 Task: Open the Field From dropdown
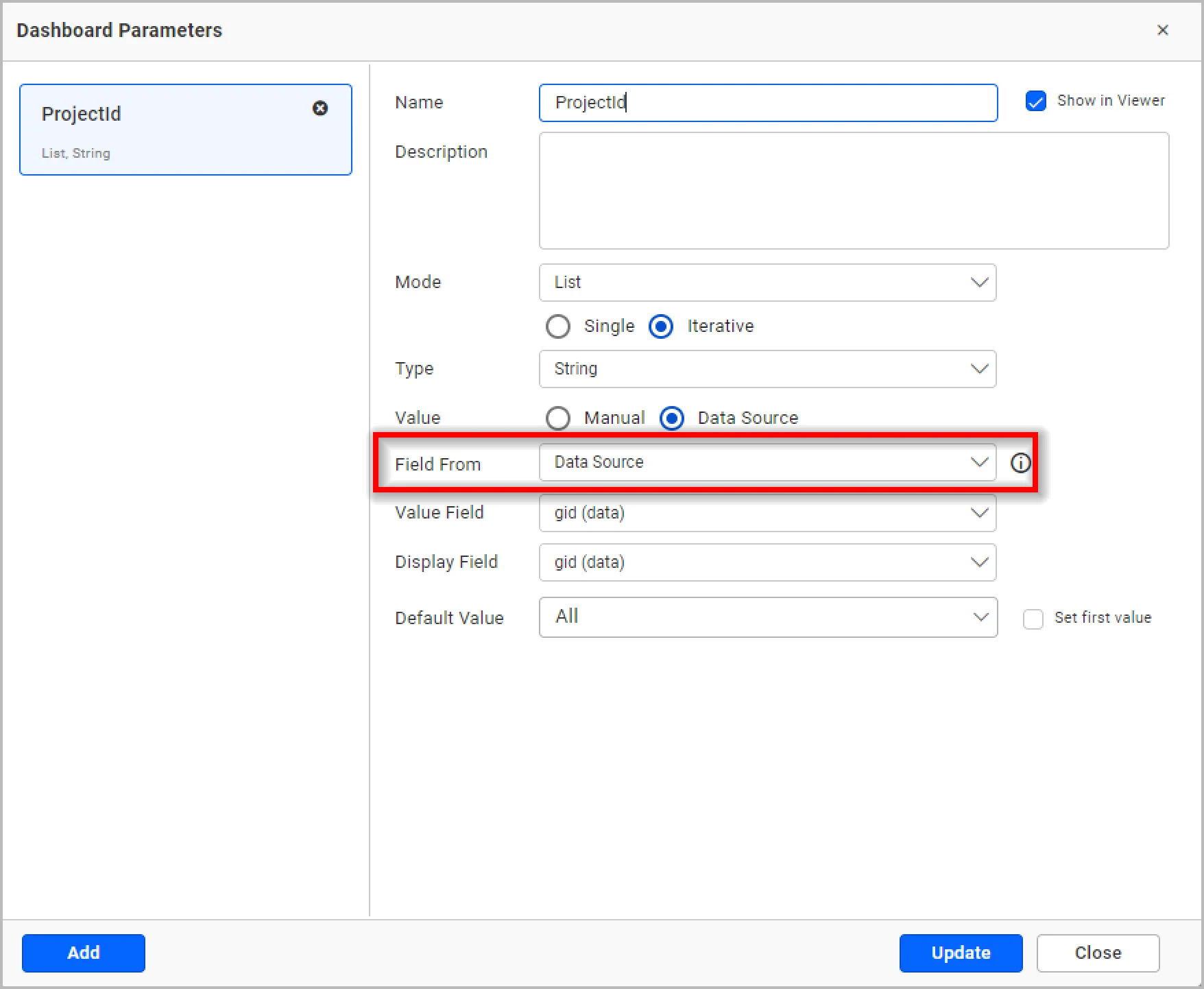tap(767, 462)
